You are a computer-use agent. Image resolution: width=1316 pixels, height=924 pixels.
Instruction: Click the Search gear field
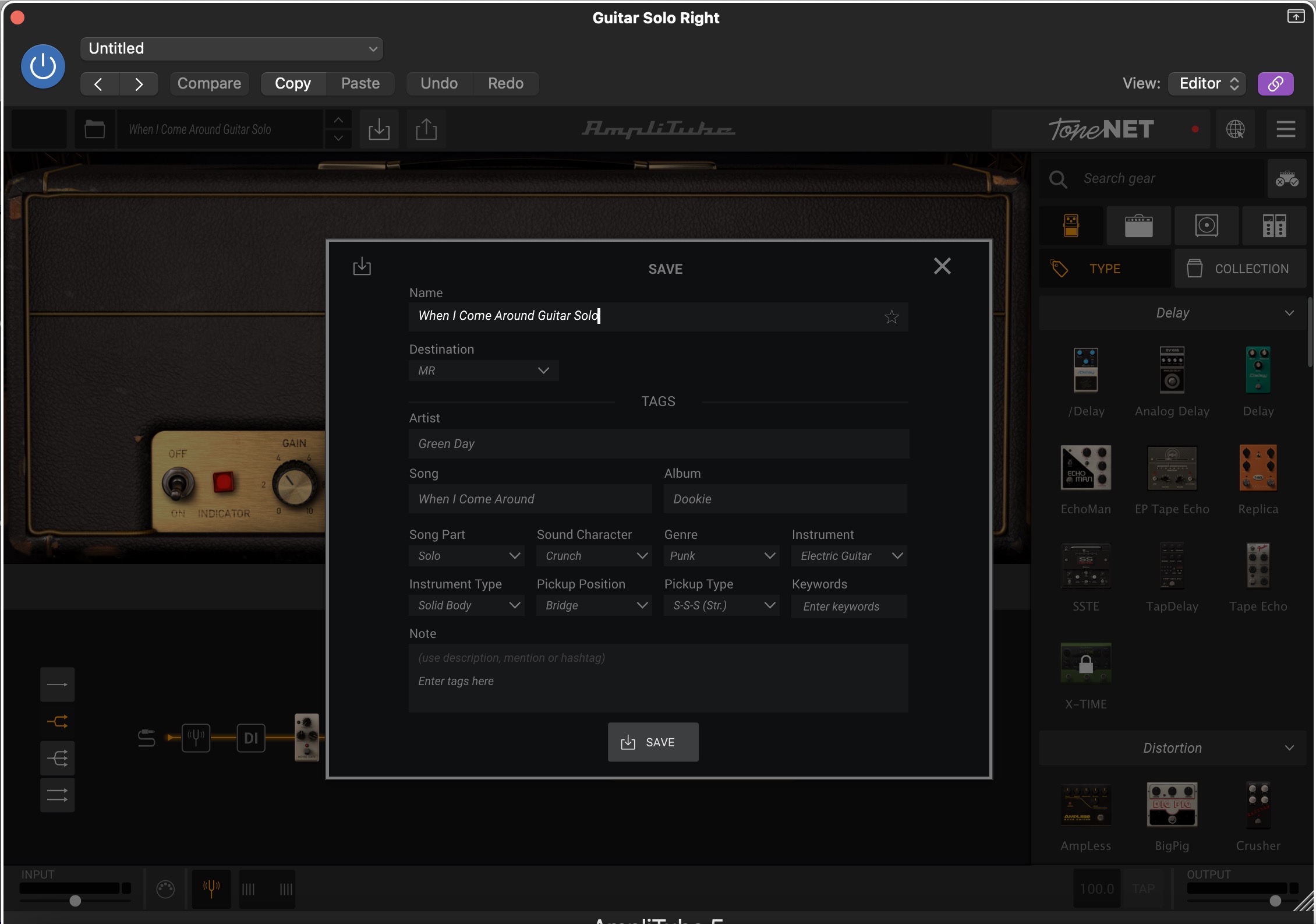pos(1153,179)
